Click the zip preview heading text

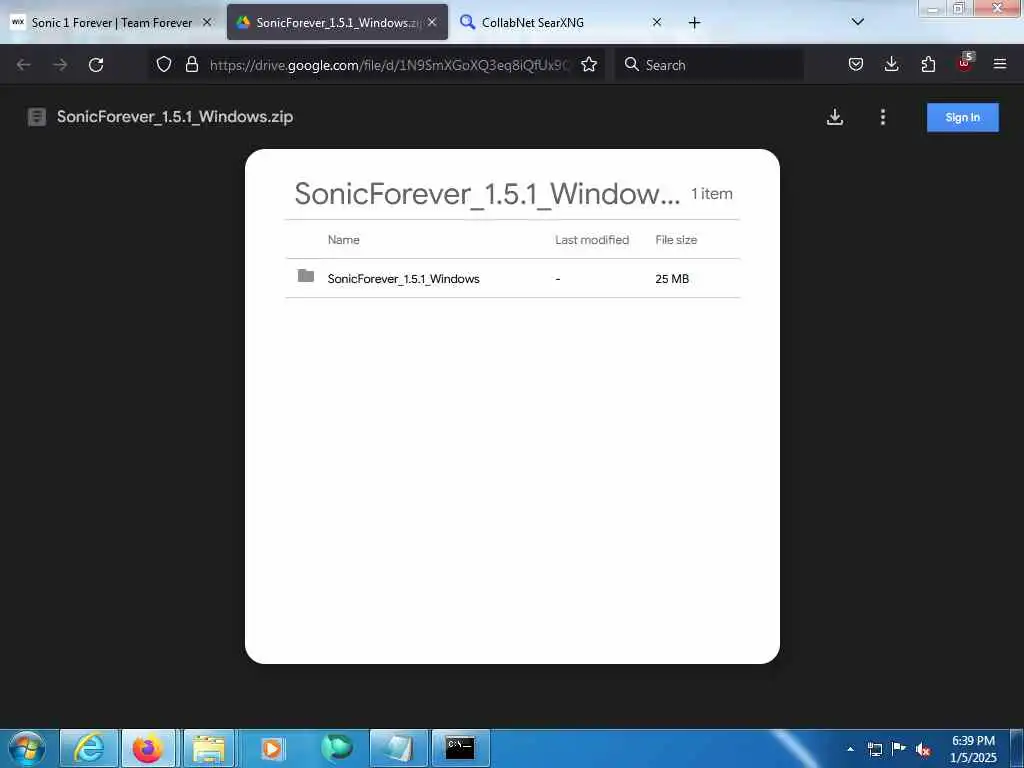click(487, 194)
